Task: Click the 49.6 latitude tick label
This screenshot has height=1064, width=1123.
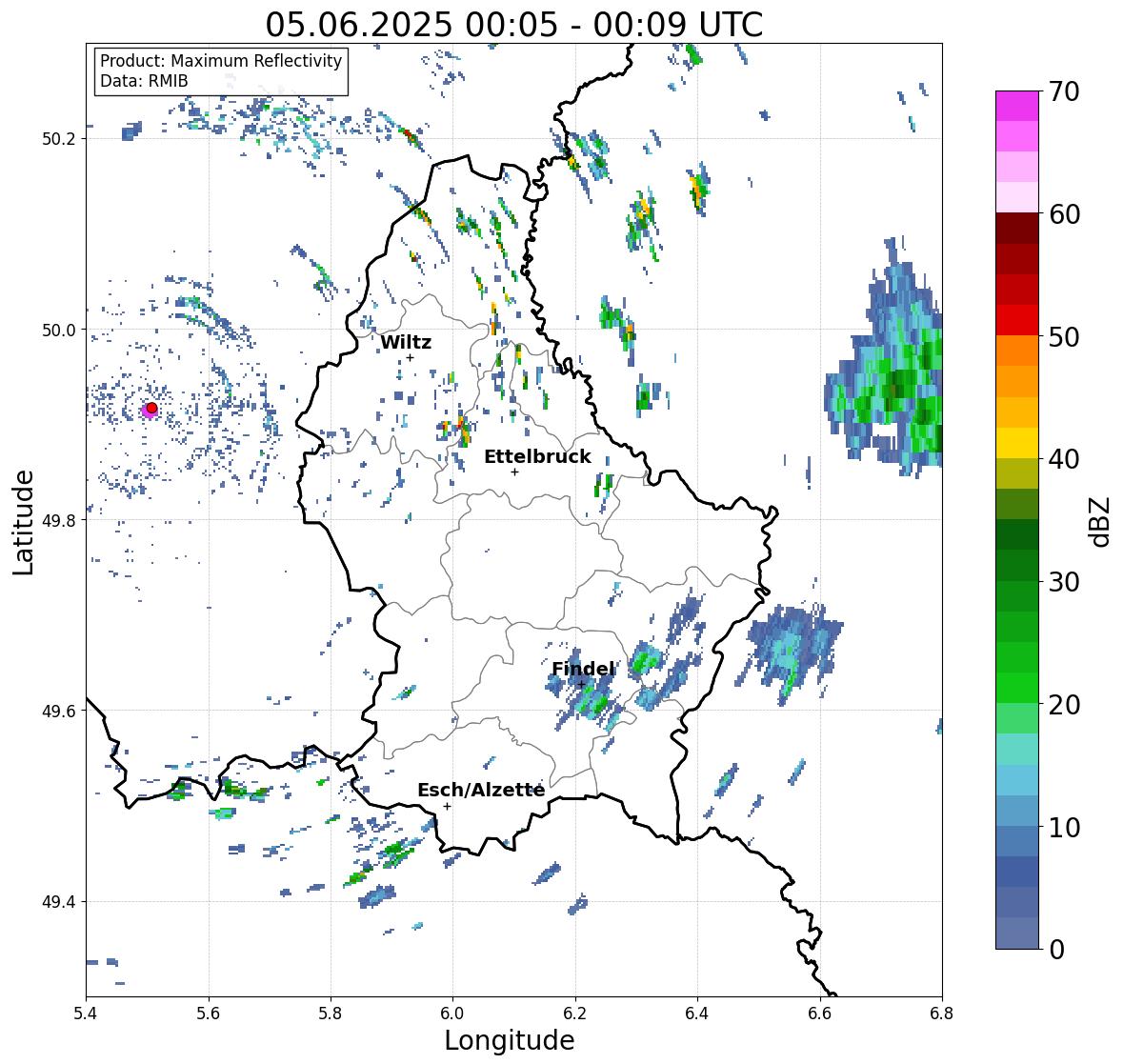Action: click(59, 711)
